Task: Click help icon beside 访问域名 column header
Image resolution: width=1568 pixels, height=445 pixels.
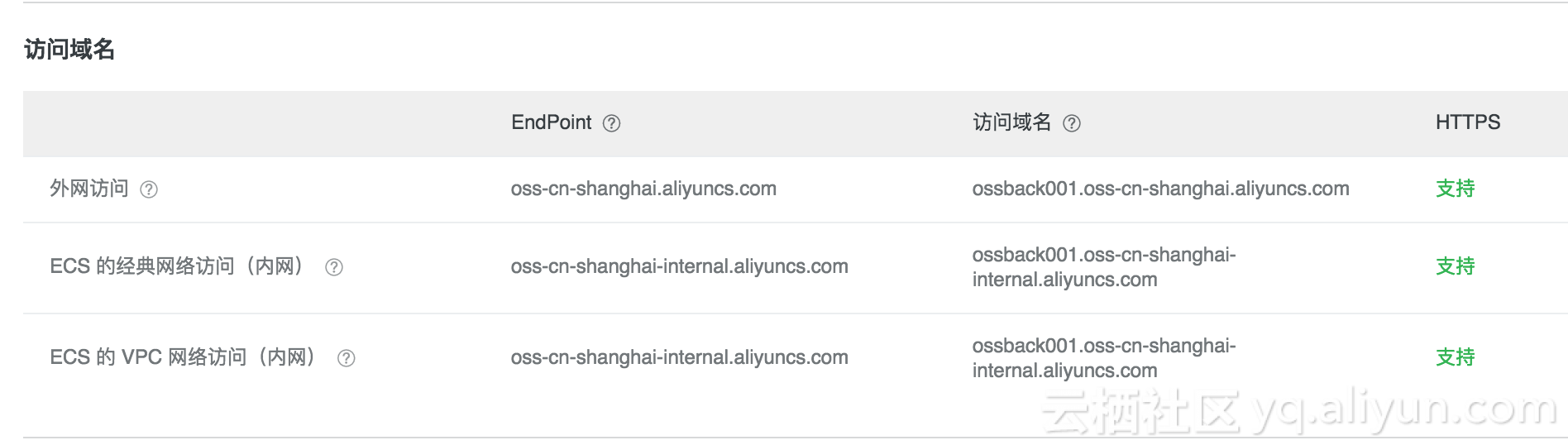Action: pos(1072,123)
